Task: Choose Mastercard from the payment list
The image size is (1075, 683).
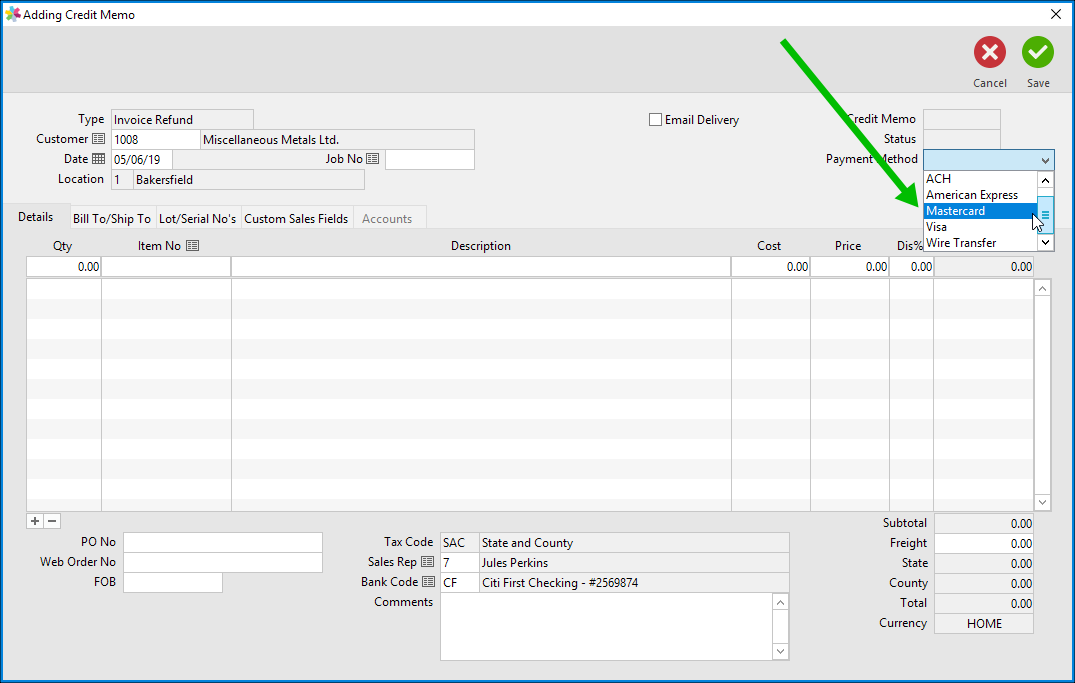Action: click(980, 211)
